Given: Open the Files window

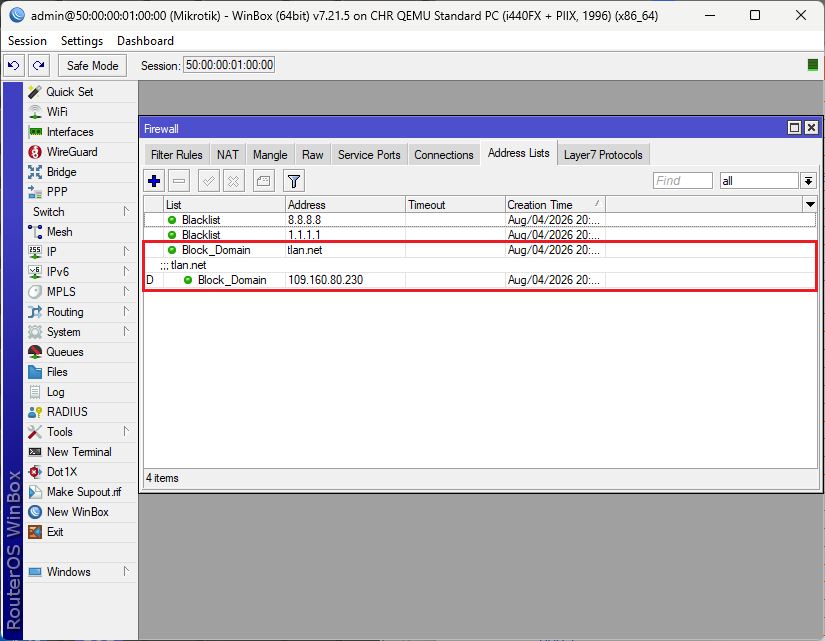Looking at the screenshot, I should pos(81,372).
